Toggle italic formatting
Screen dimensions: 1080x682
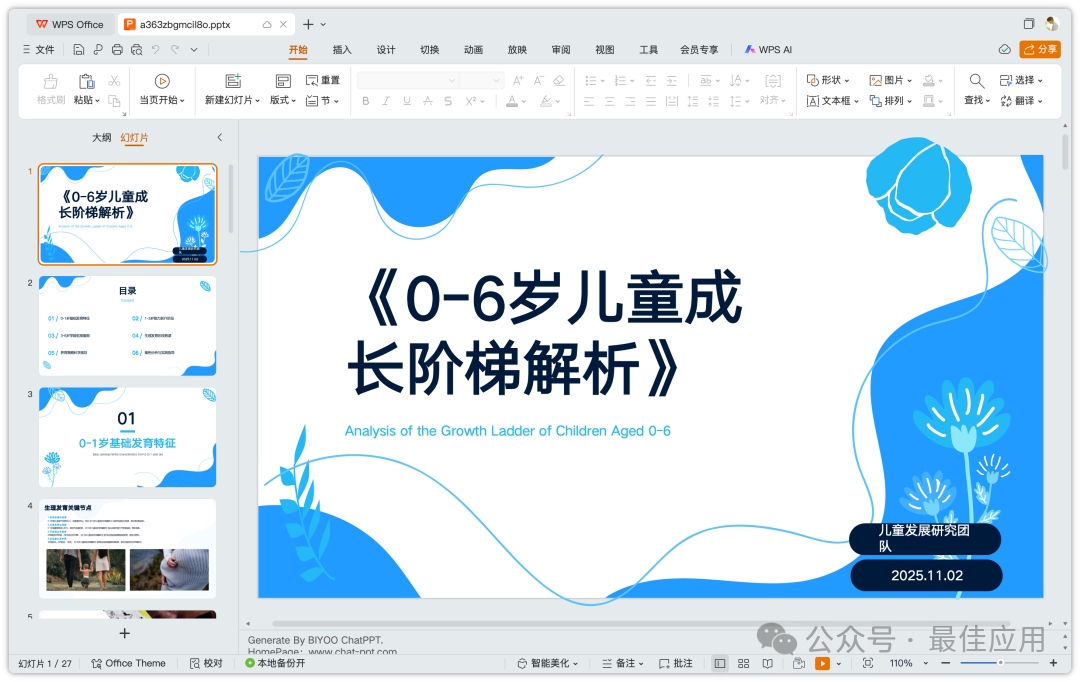[387, 100]
